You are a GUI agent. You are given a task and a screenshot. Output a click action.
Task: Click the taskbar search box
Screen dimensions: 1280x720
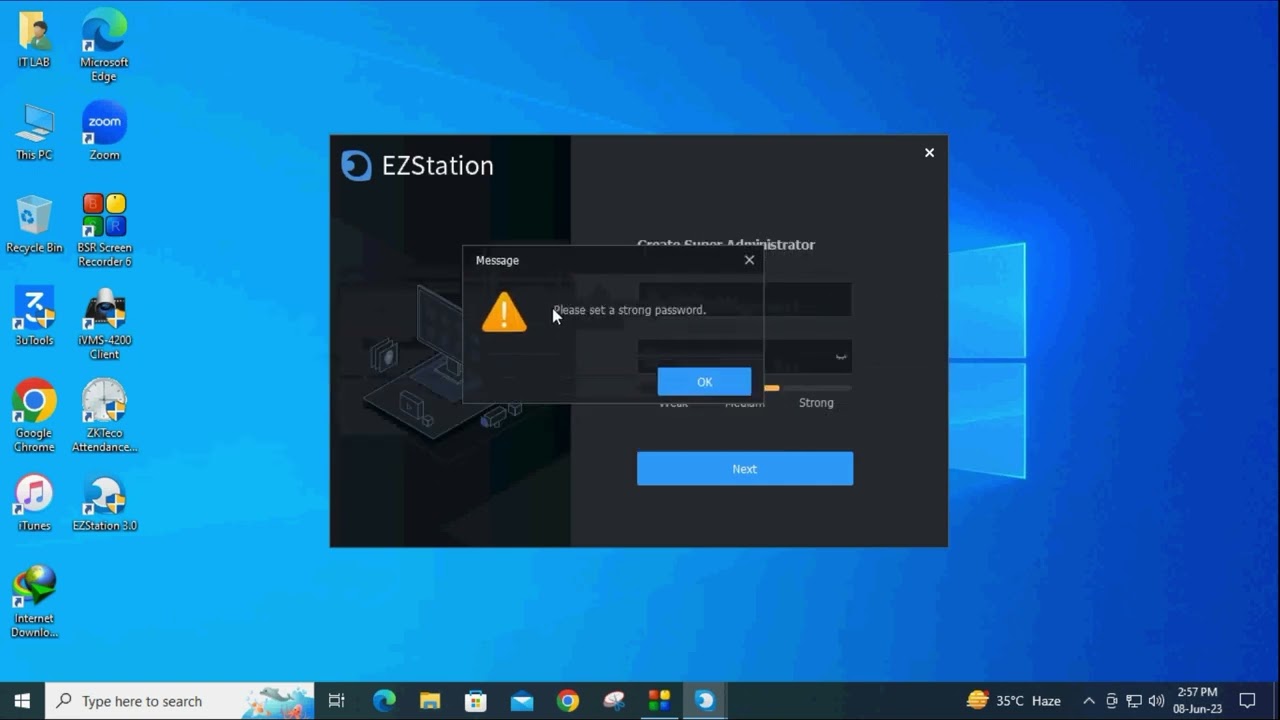point(181,700)
